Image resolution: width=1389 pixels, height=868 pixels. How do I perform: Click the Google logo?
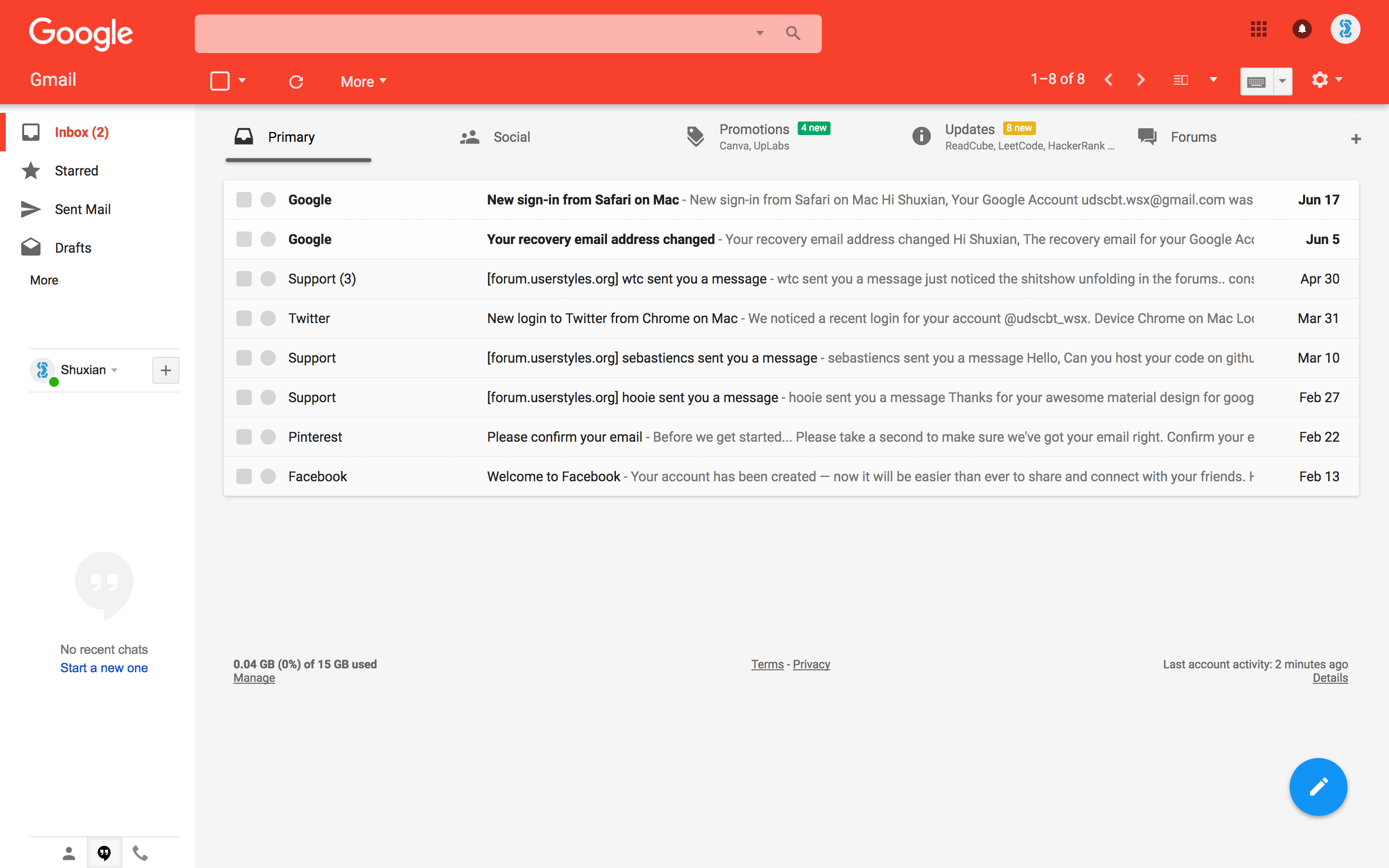[x=81, y=33]
